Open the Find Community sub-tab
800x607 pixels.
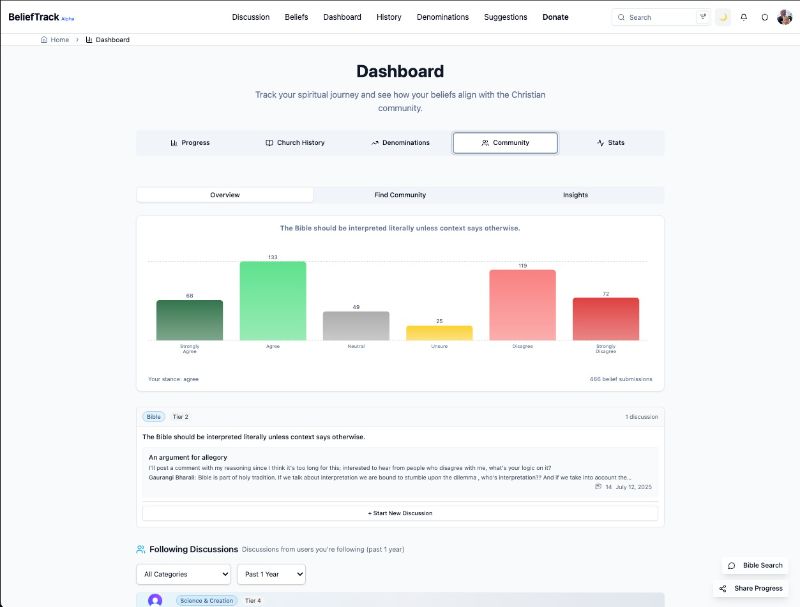pos(400,195)
